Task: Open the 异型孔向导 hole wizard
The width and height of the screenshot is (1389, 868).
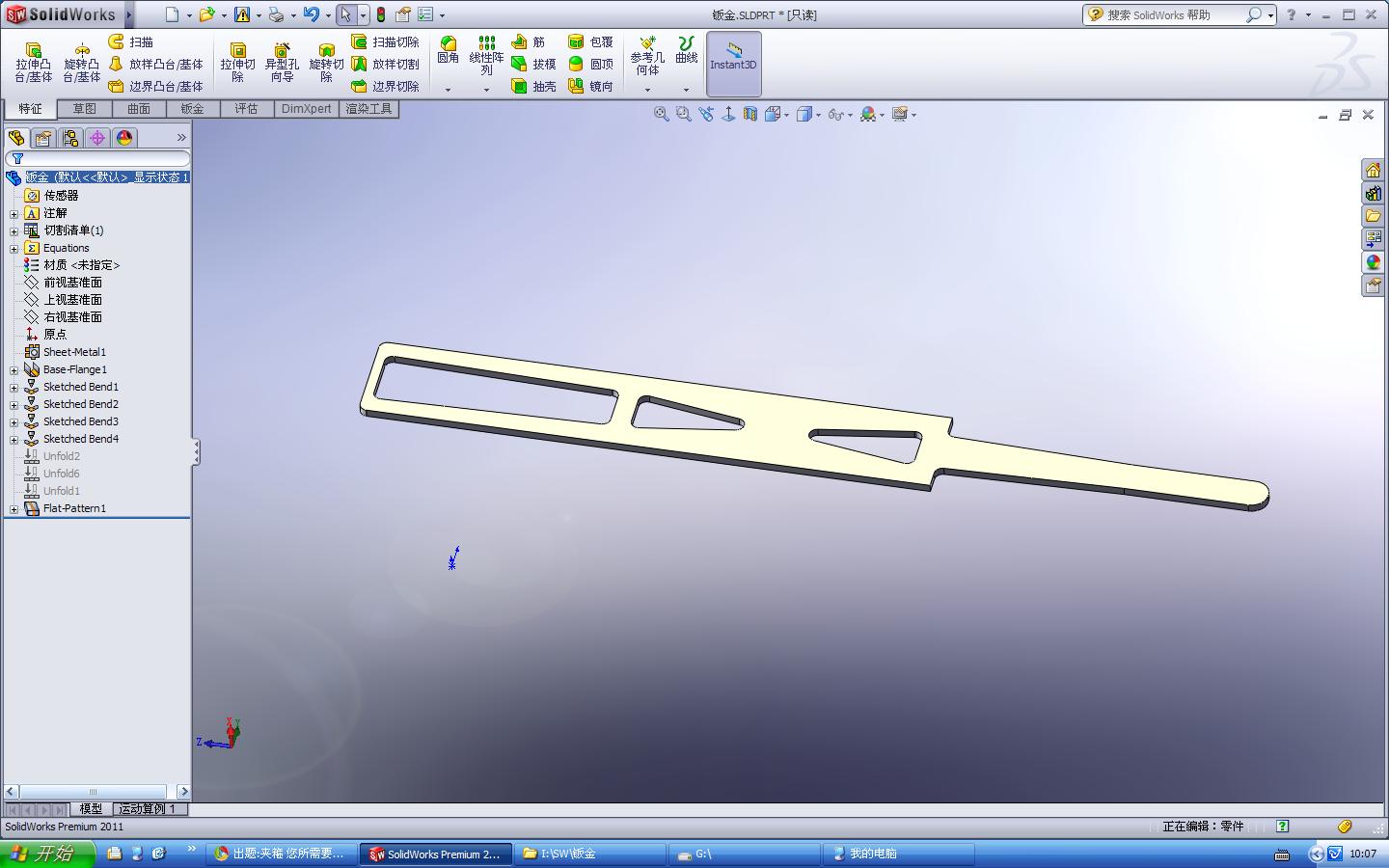Action: [x=282, y=63]
